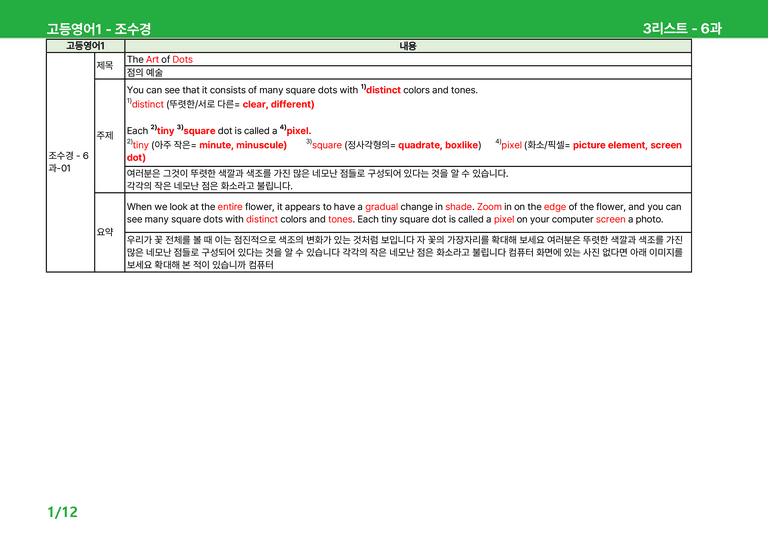Select the 조수경 - 6과-01 cell
This screenshot has width=768, height=543.
coord(71,162)
